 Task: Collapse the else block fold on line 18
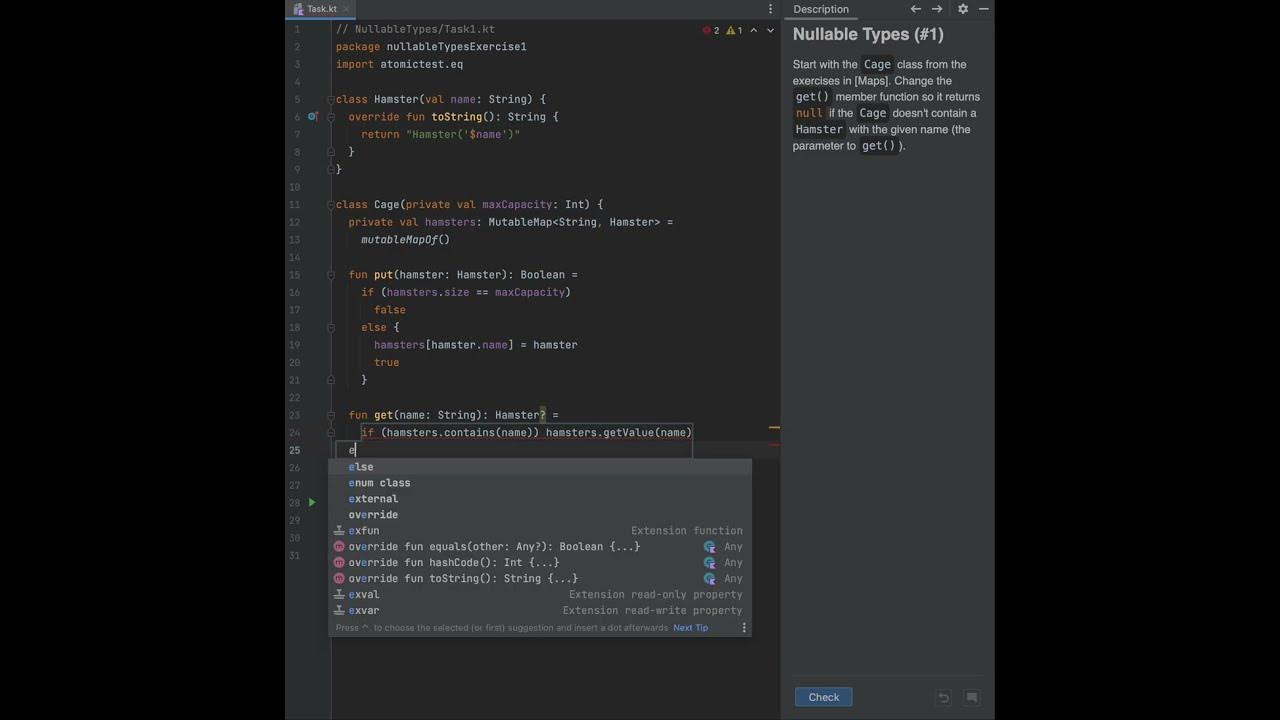(330, 327)
